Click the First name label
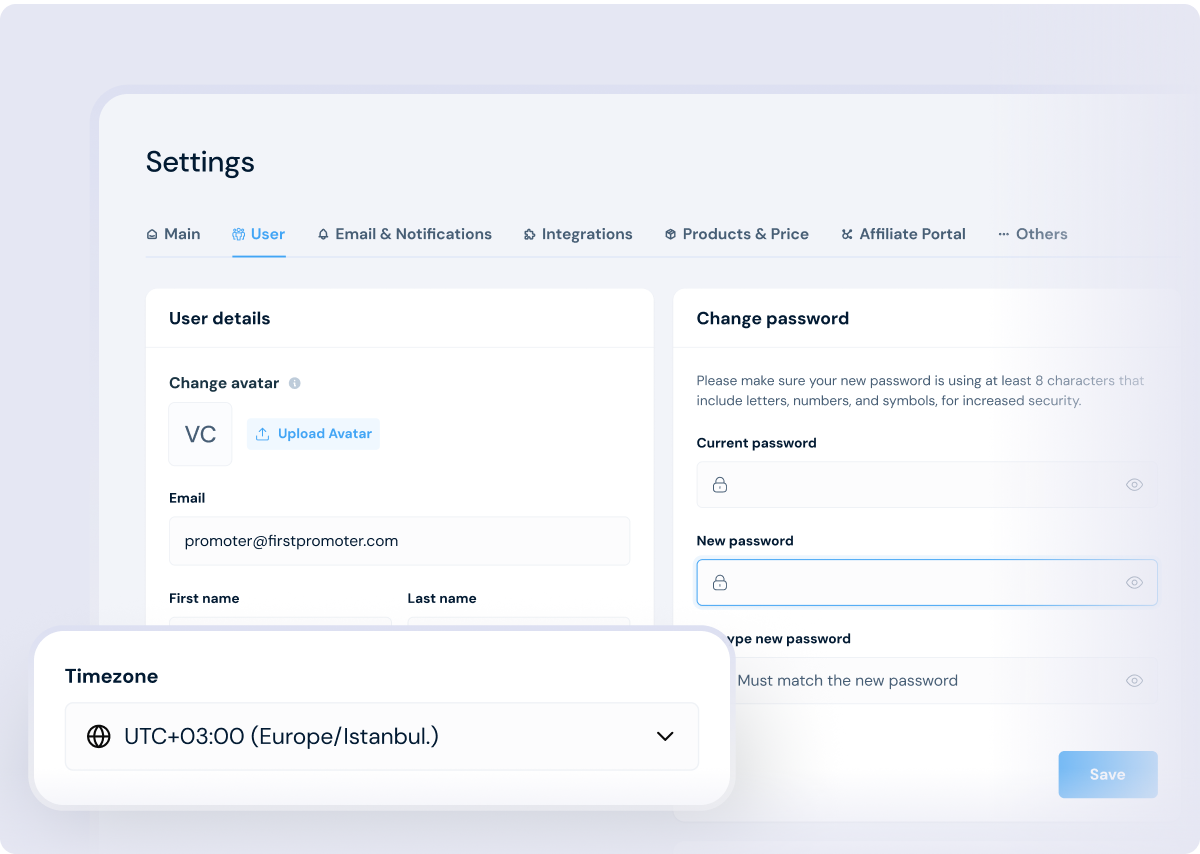 (x=204, y=598)
